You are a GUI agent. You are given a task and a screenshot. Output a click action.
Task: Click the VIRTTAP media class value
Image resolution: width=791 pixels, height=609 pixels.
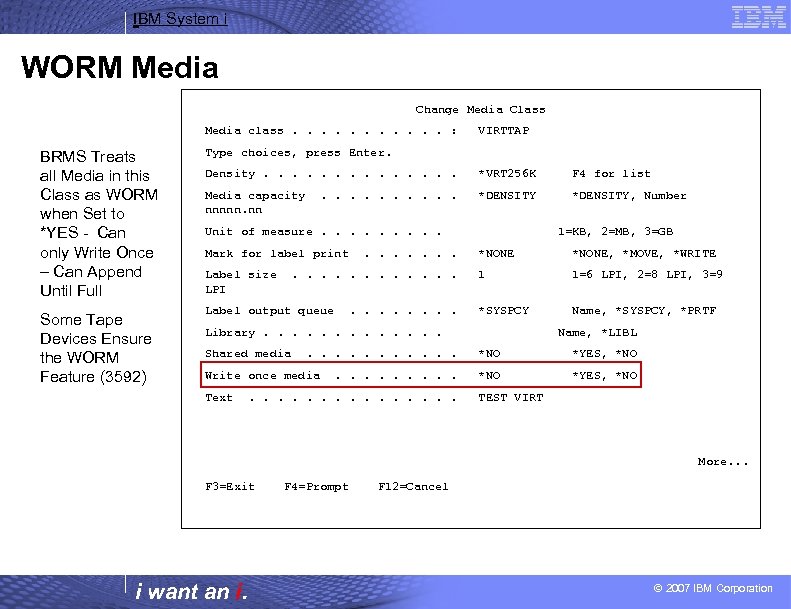click(503, 131)
